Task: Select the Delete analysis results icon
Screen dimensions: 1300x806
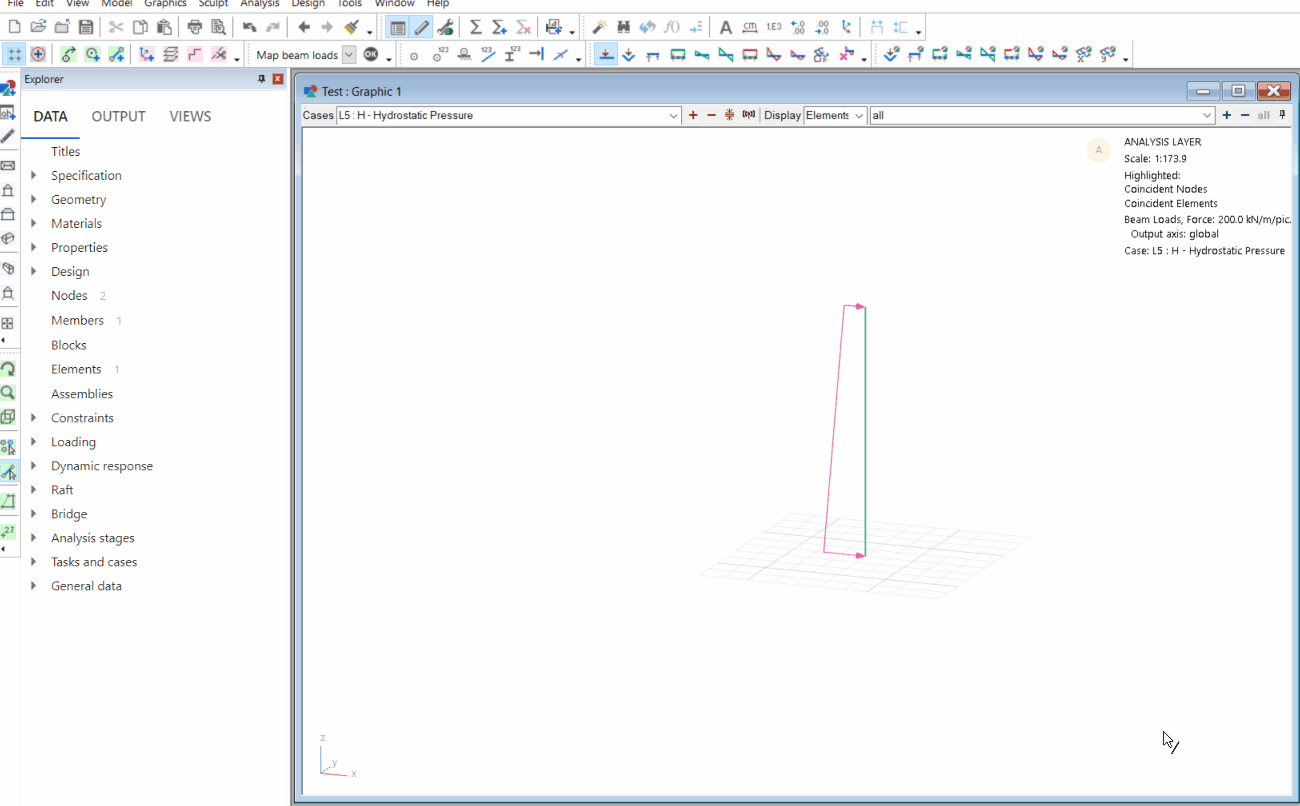Action: click(521, 27)
